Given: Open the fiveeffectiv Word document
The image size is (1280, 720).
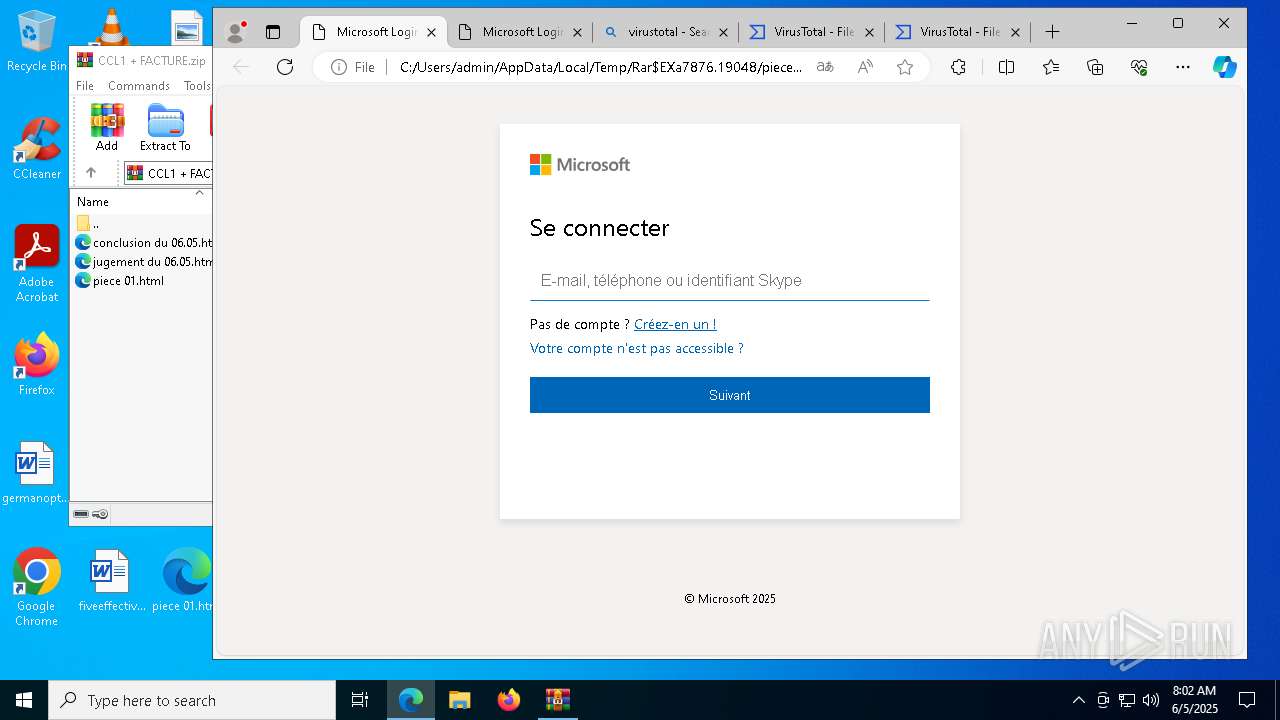Looking at the screenshot, I should pos(111,580).
